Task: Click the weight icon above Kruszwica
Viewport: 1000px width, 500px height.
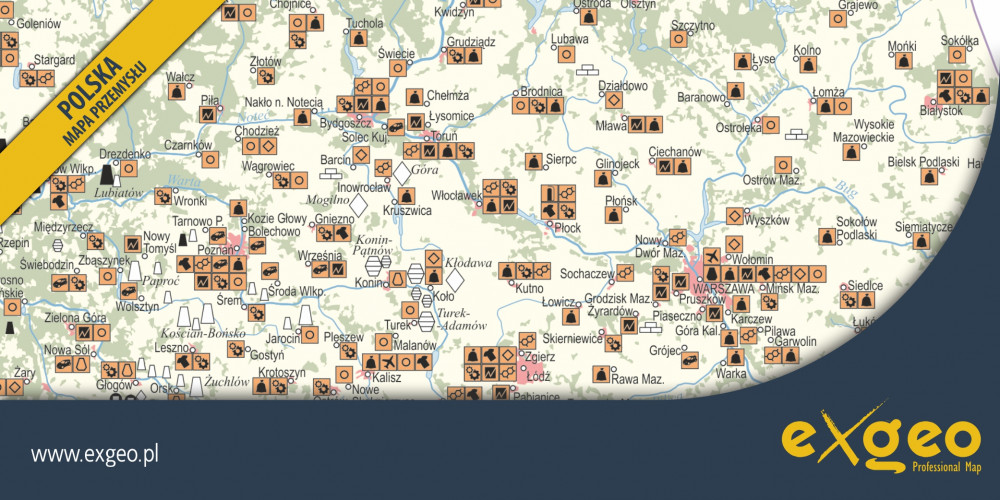Action: pyautogui.click(x=406, y=196)
